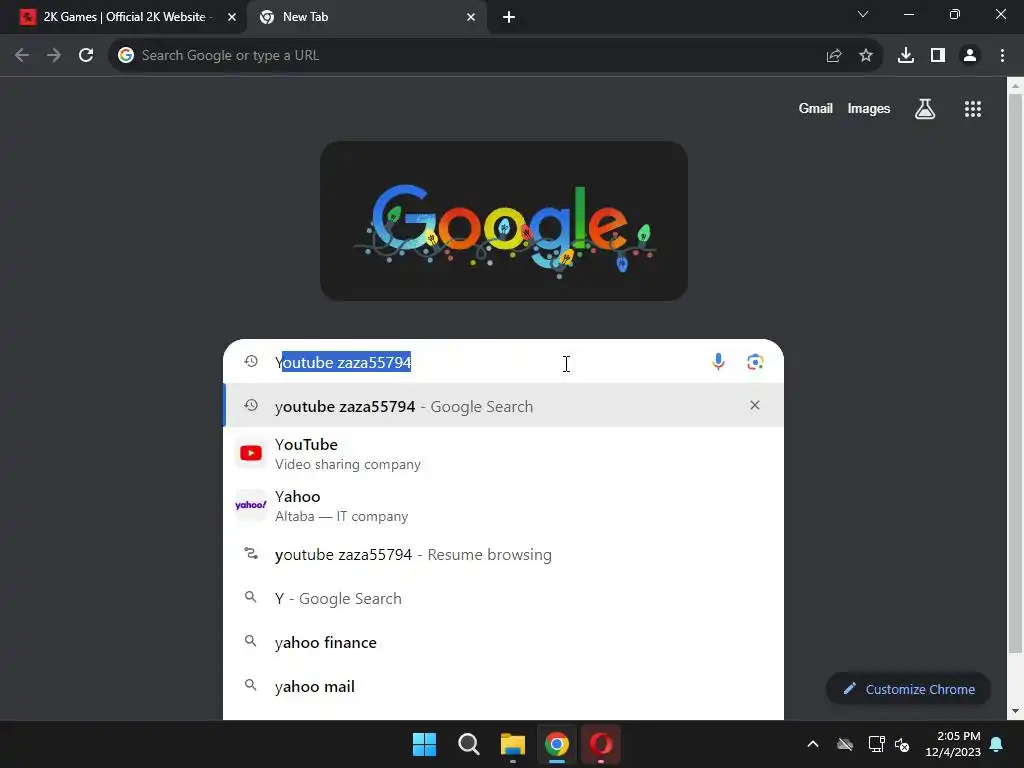Click the YouTube logo icon in suggestions

(x=251, y=453)
